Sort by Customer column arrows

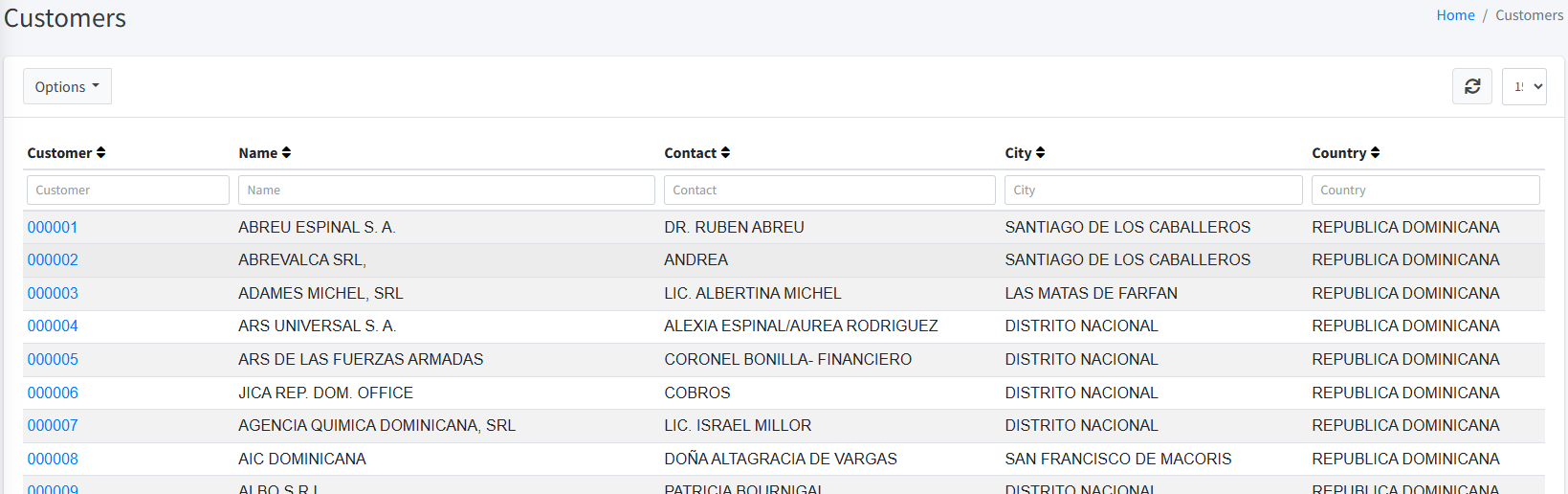100,153
